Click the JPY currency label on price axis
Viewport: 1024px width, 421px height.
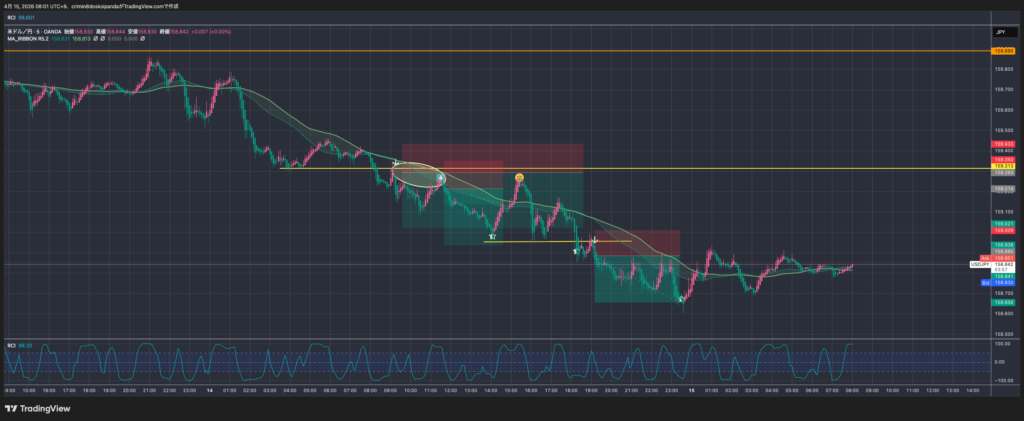click(x=999, y=33)
